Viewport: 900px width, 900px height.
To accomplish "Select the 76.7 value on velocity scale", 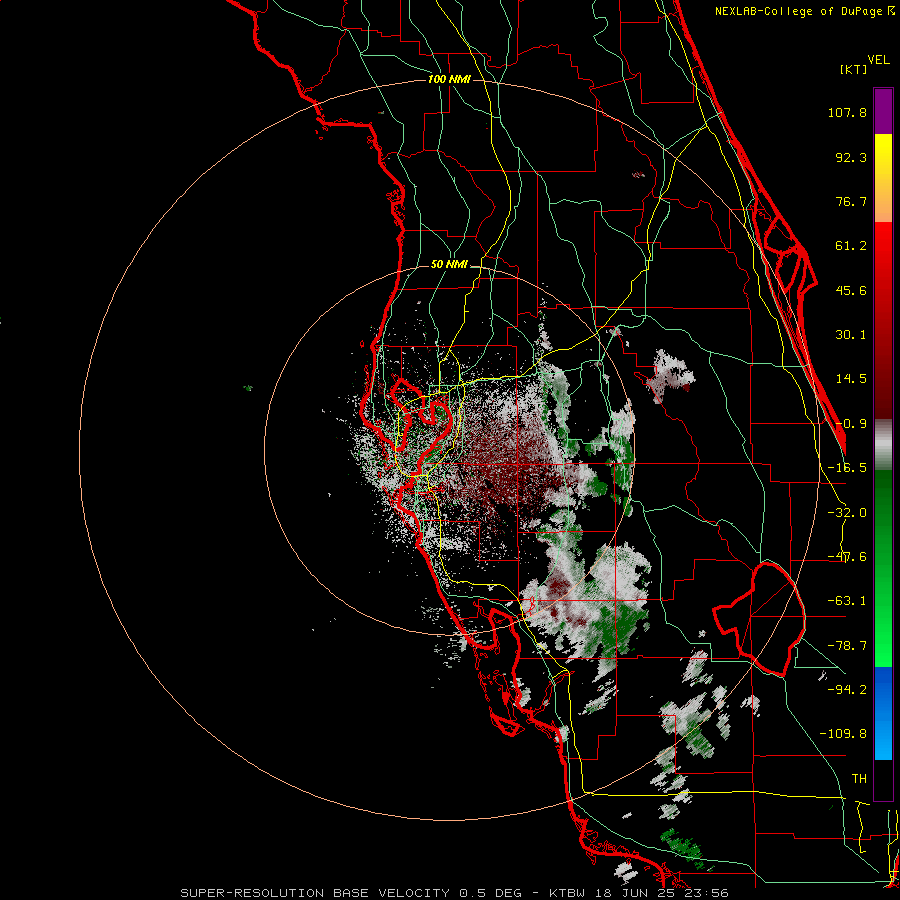I will tap(851, 201).
